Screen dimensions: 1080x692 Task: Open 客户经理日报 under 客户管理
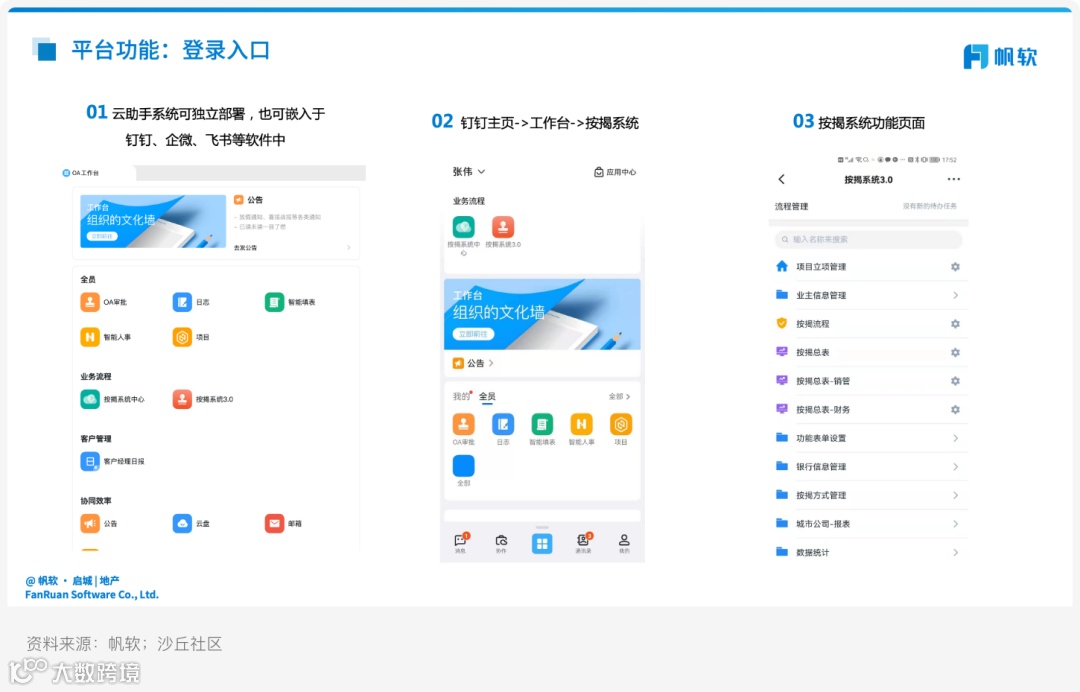[x=112, y=461]
